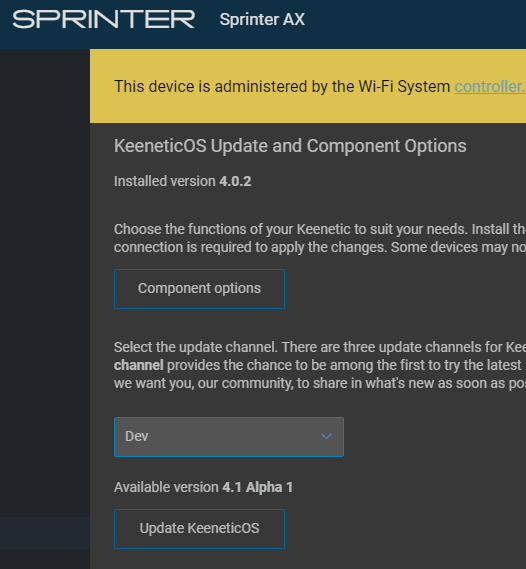Screen dimensions: 526x569
Task: Start the Update KeeneticOS action
Action: pyautogui.click(x=199, y=529)
